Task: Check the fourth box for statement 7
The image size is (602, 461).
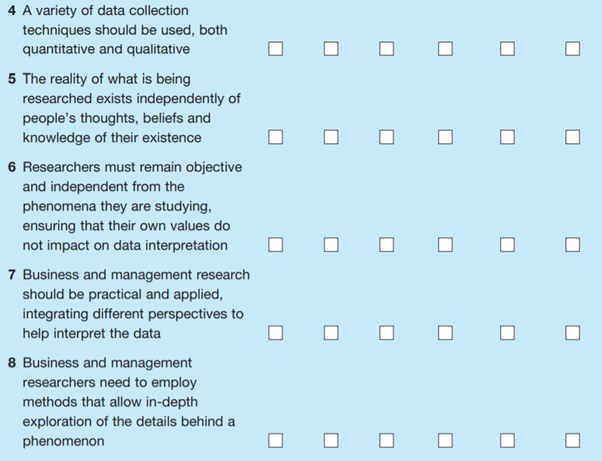Action: (445, 333)
